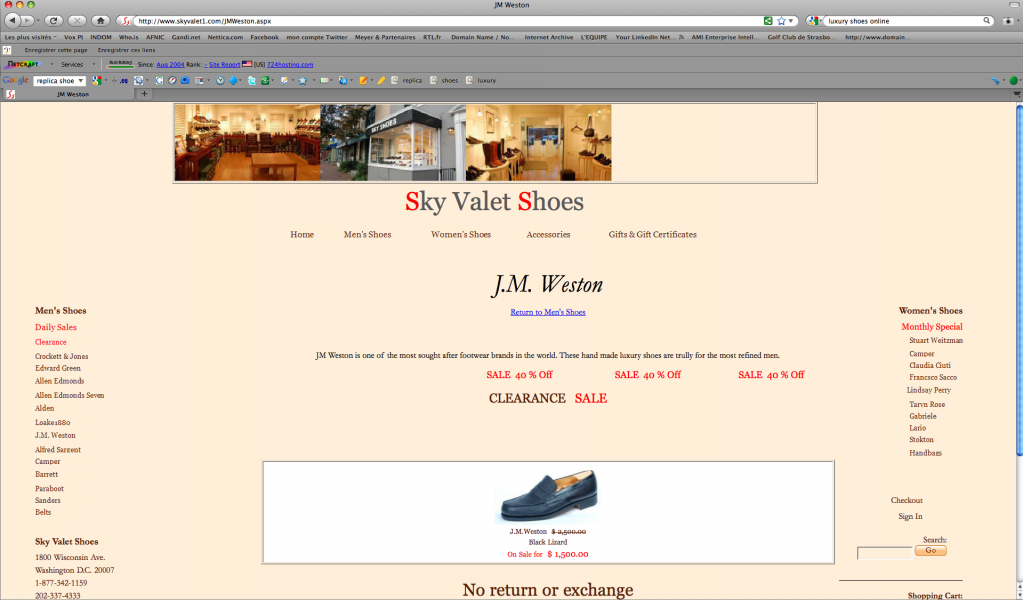
Task: Click the browser URL address field
Action: (x=450, y=21)
